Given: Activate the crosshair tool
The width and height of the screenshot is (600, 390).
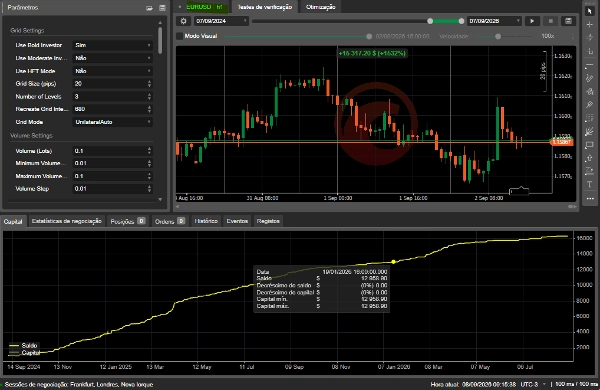Looking at the screenshot, I should (x=590, y=24).
